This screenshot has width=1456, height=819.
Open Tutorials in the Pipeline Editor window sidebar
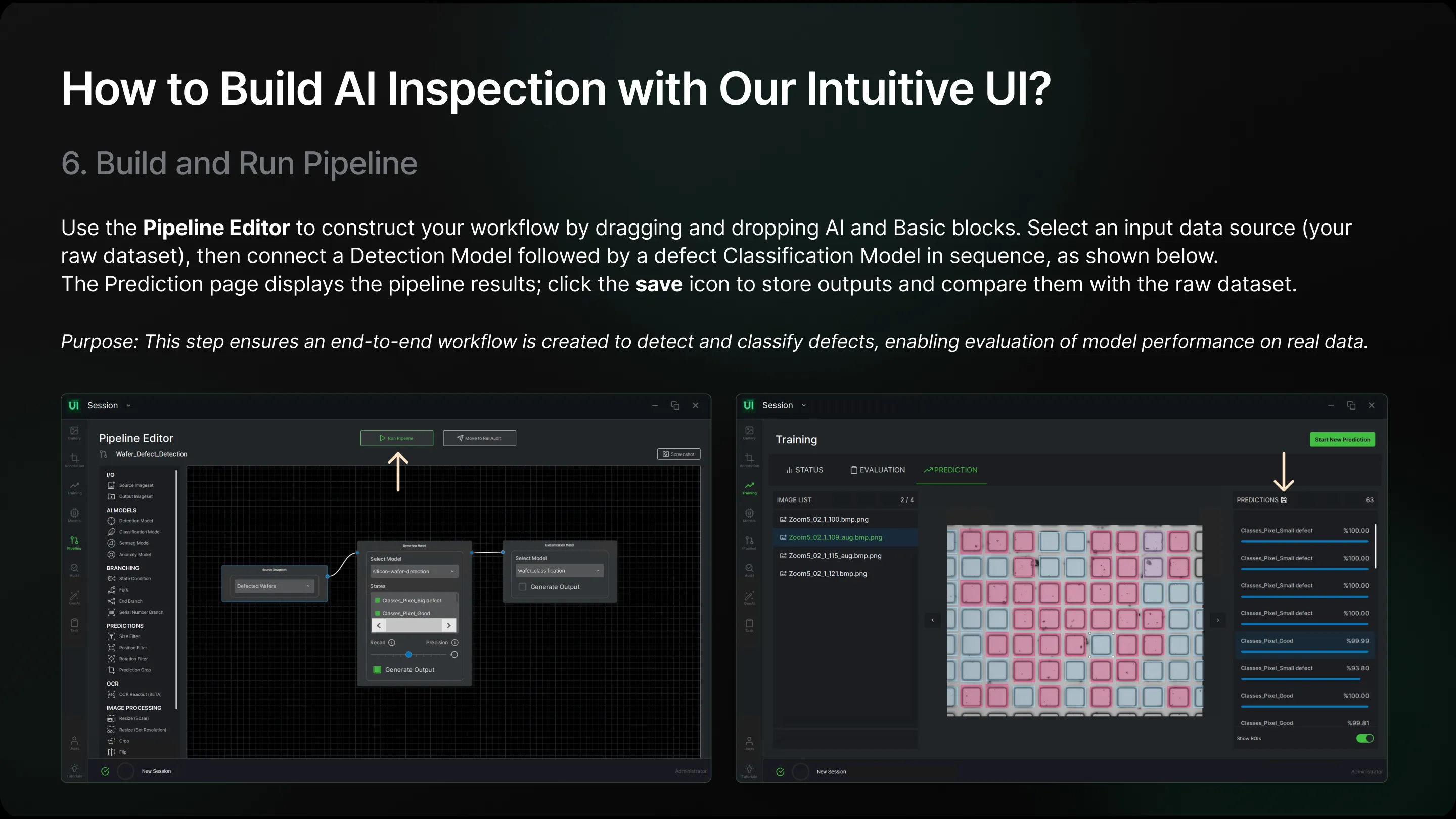click(x=74, y=771)
